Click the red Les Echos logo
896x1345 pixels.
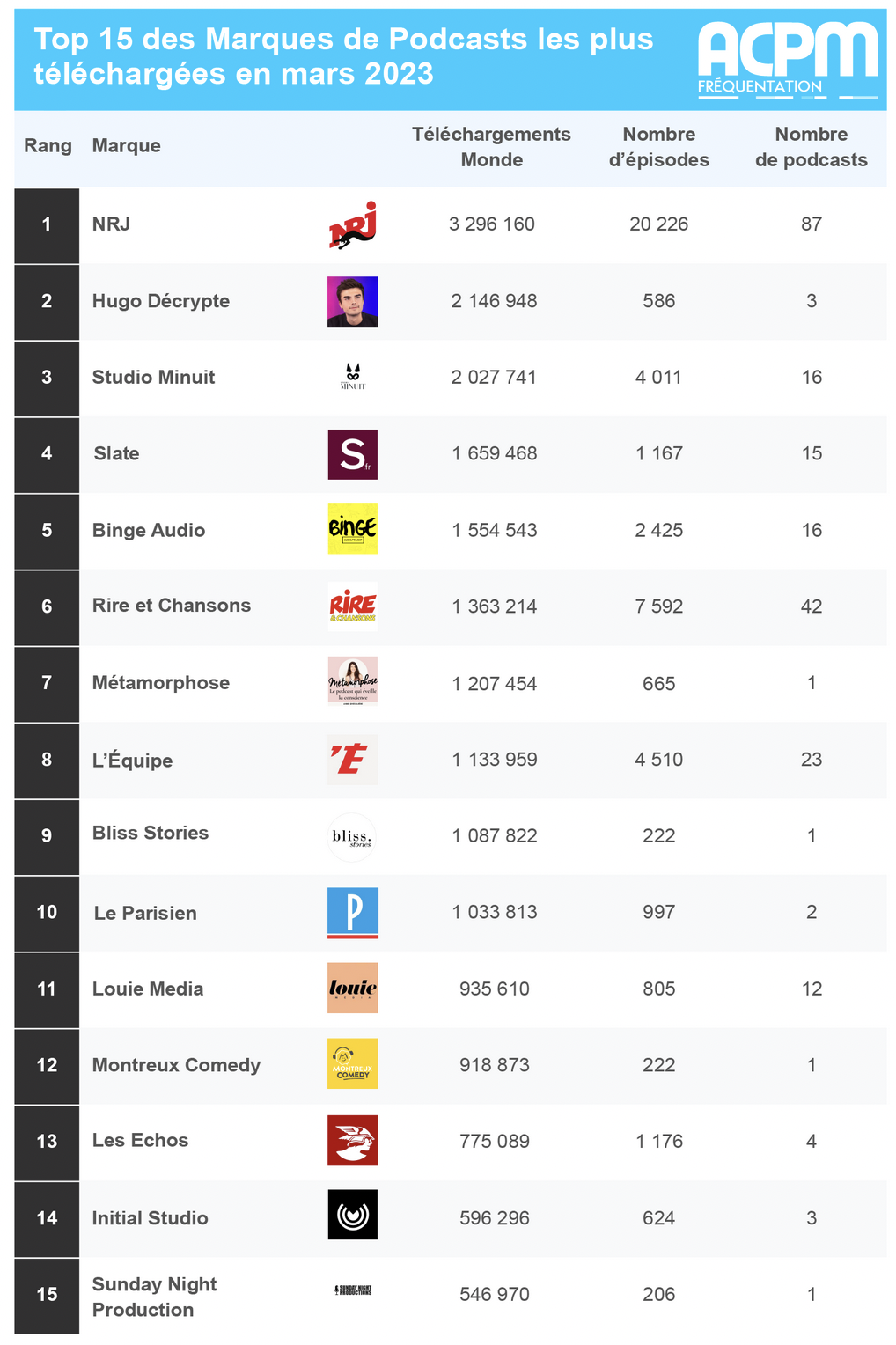click(x=353, y=1141)
